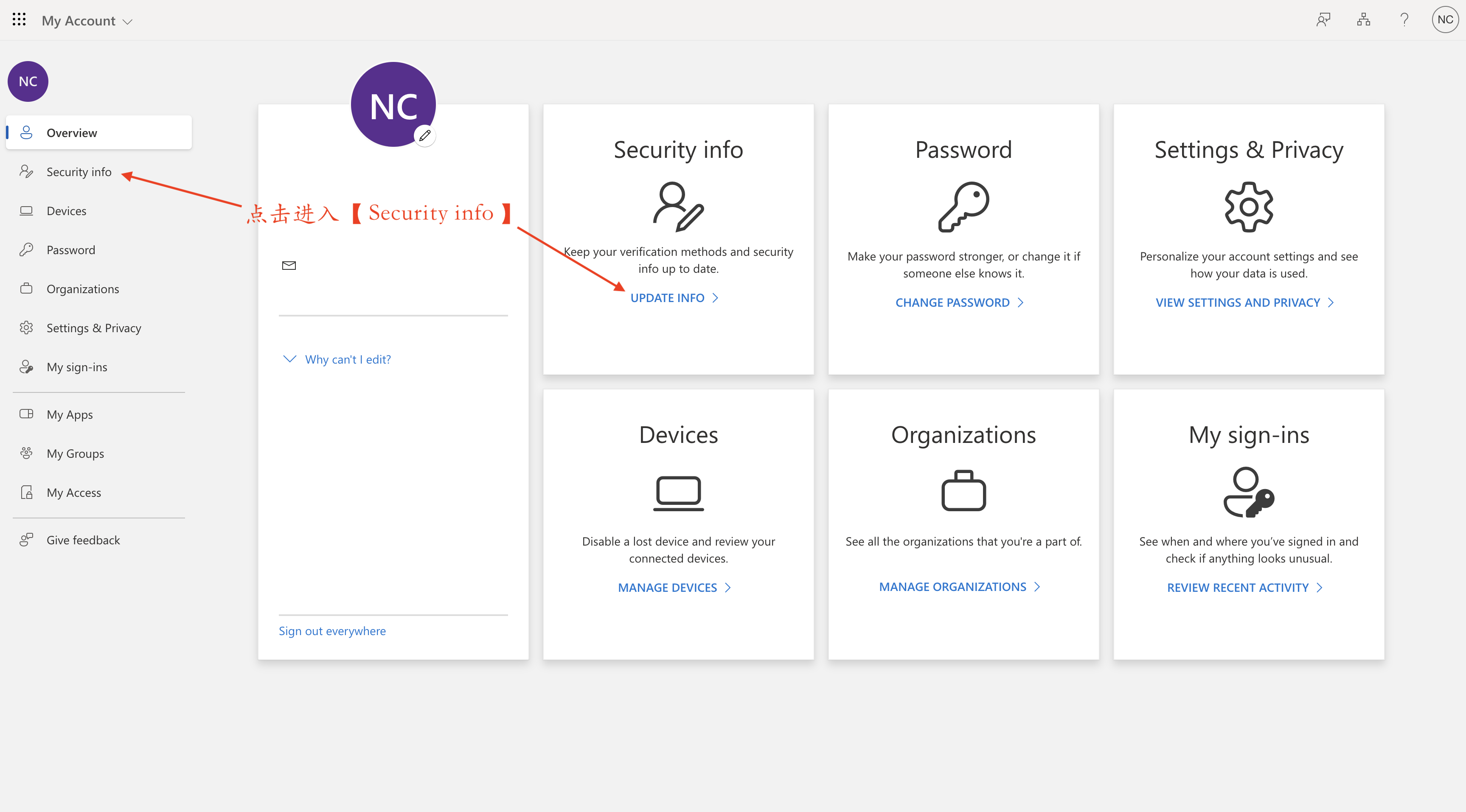
Task: Click the laptop icon on Devices card
Action: coord(678,493)
